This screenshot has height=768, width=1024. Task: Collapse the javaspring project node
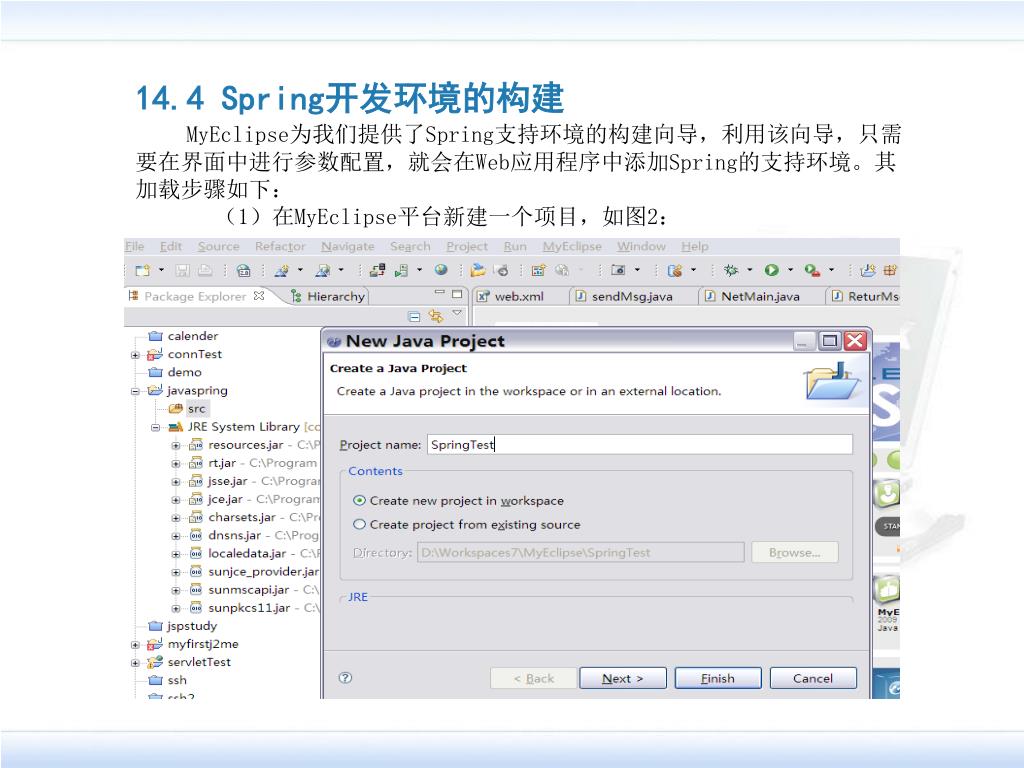[x=135, y=392]
